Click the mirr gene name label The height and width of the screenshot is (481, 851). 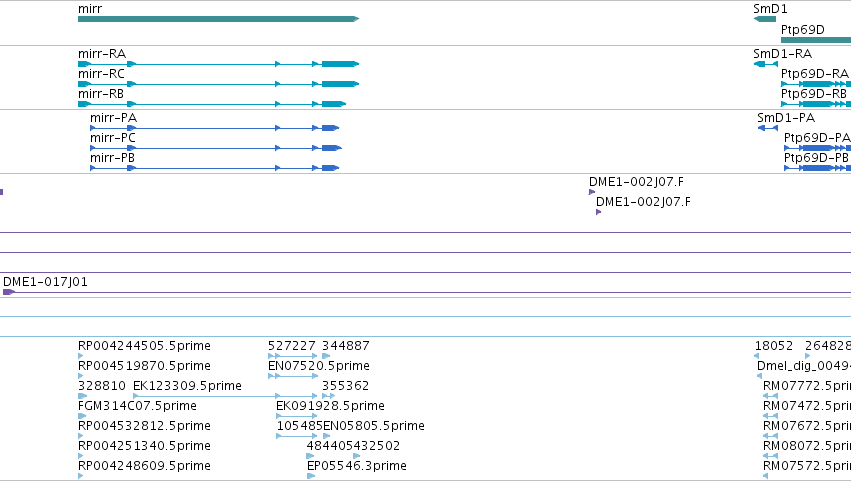(90, 9)
